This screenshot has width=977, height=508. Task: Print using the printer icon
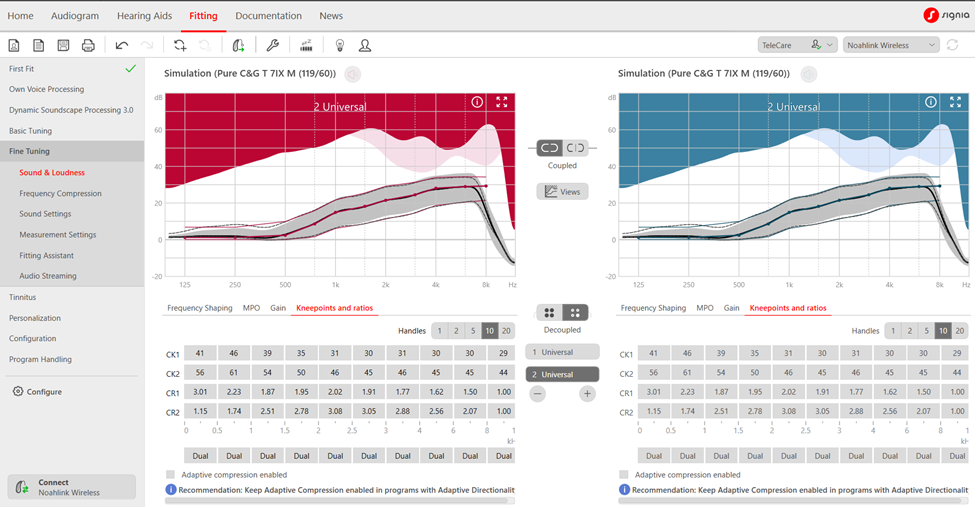[x=88, y=46]
